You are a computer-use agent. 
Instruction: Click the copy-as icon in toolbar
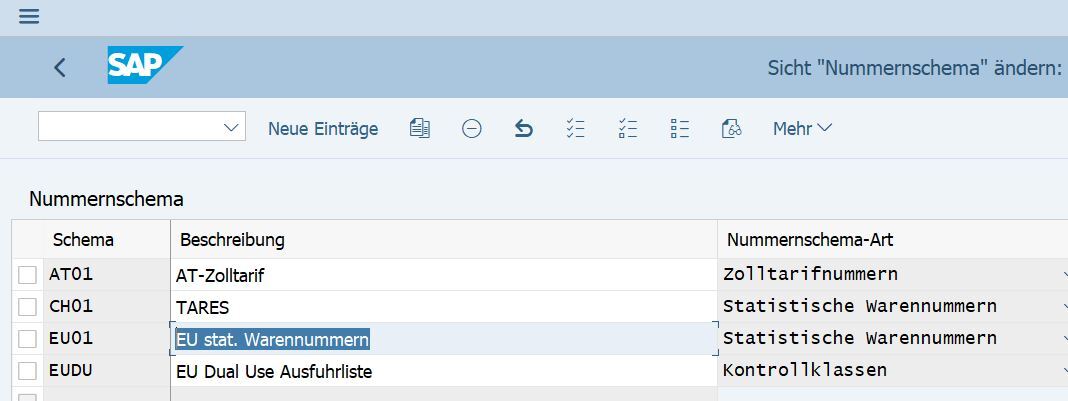(420, 128)
